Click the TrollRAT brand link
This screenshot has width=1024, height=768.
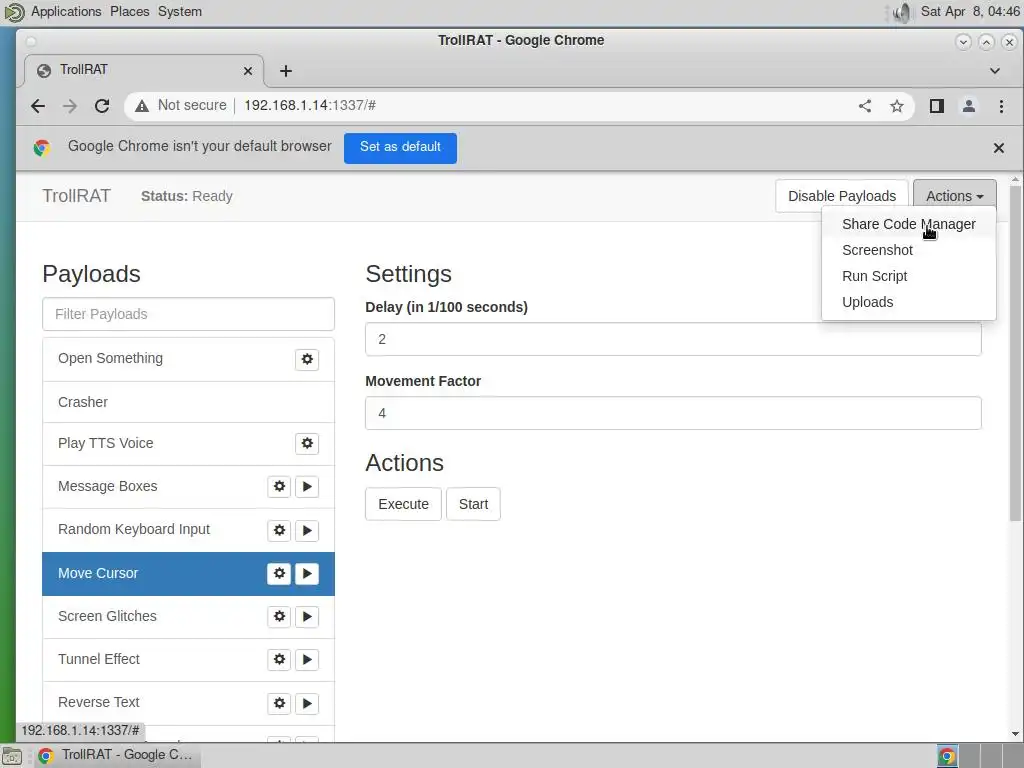click(x=76, y=196)
